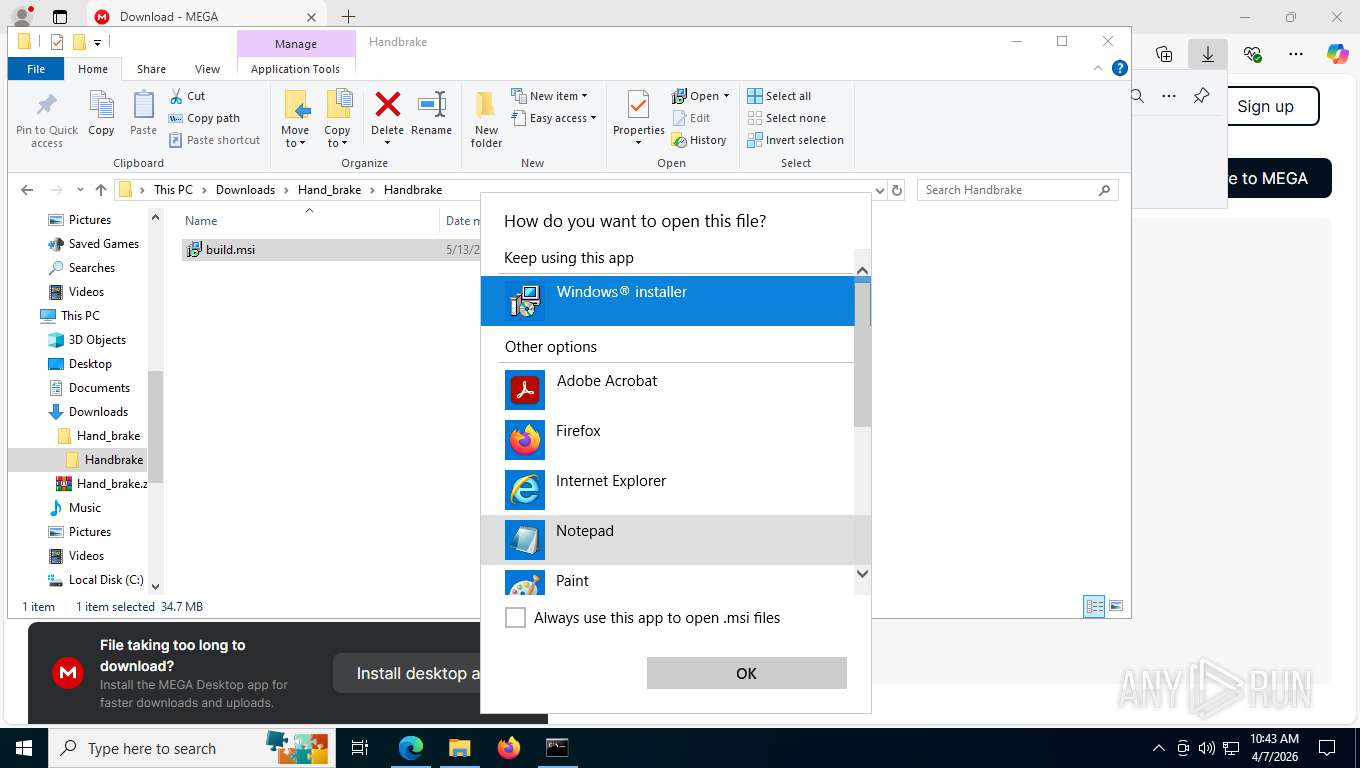Show hidden tray icons chevron
This screenshot has width=1360, height=768.
click(x=1159, y=747)
